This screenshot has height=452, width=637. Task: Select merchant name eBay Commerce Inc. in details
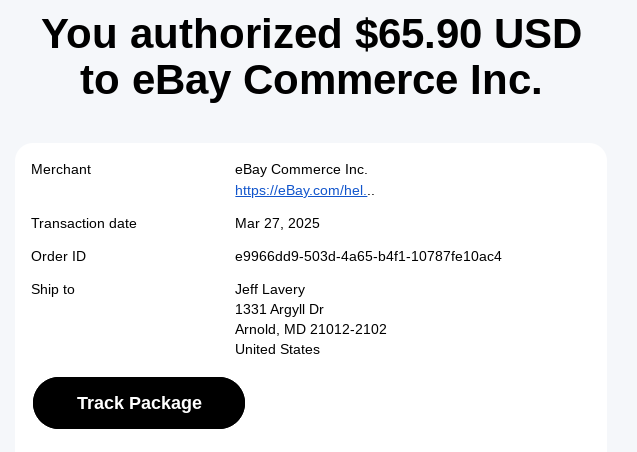(301, 169)
